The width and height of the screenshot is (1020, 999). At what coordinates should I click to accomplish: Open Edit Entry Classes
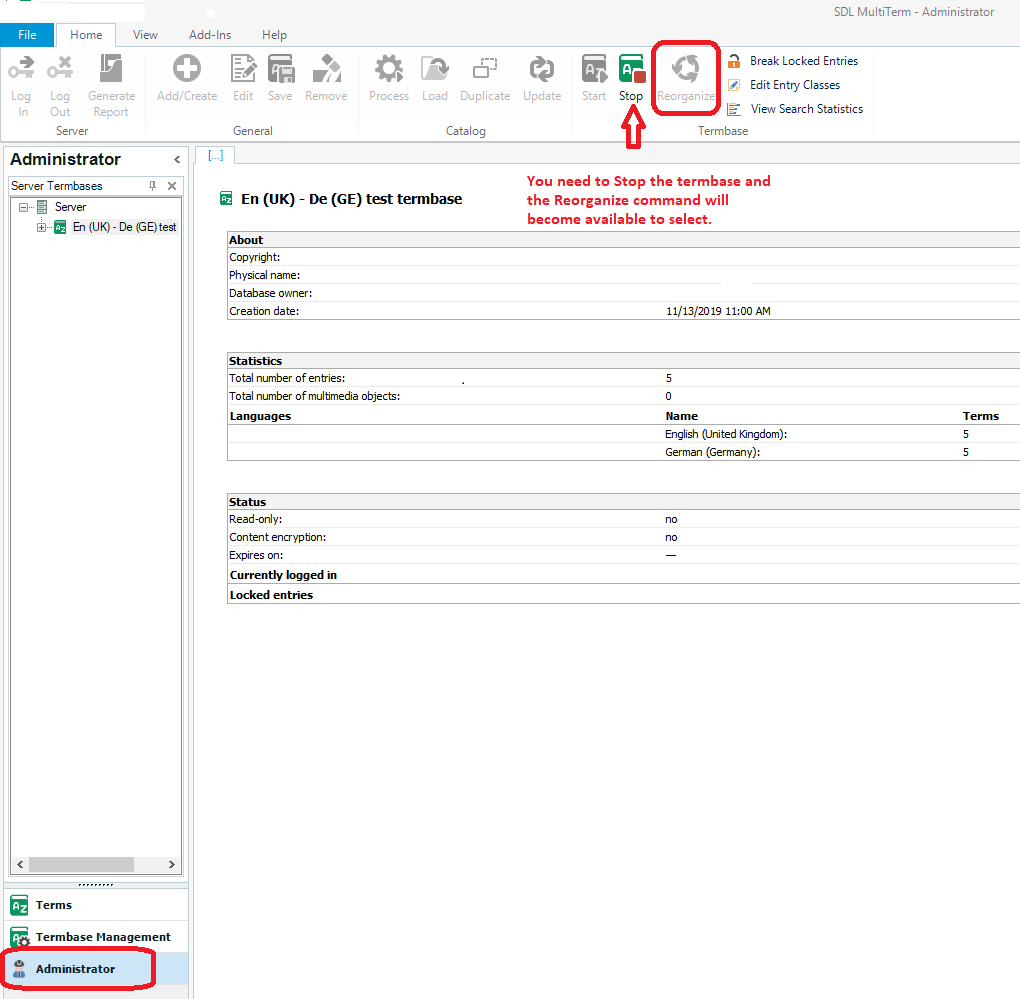794,85
